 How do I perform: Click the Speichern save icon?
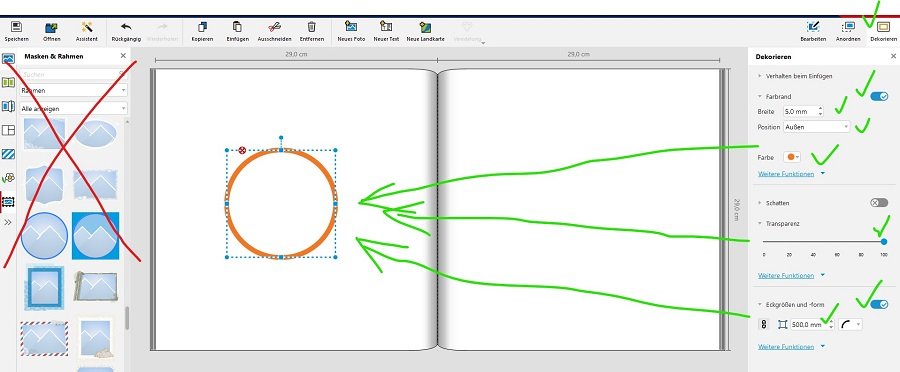[17, 27]
